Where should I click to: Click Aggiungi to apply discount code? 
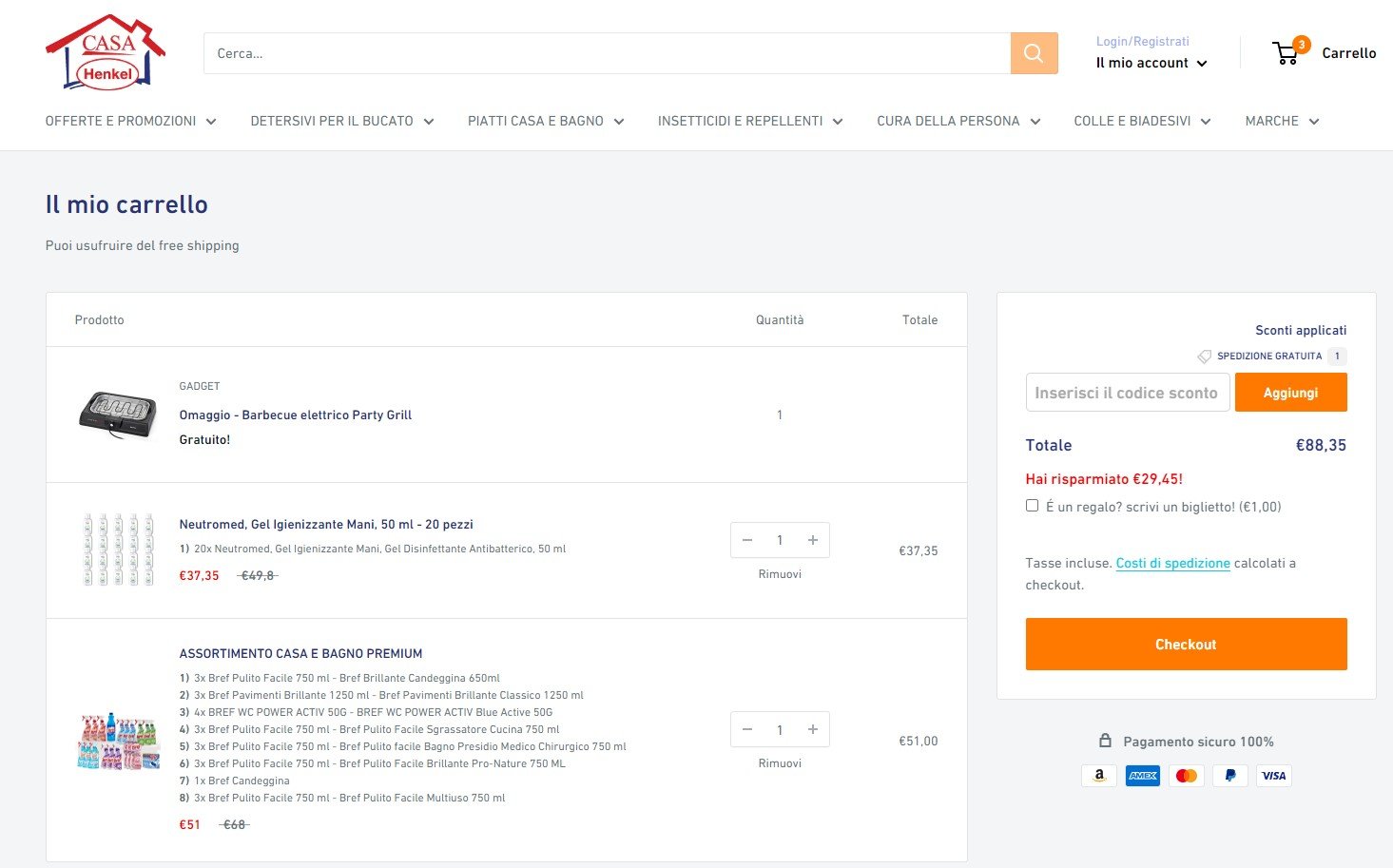point(1290,393)
